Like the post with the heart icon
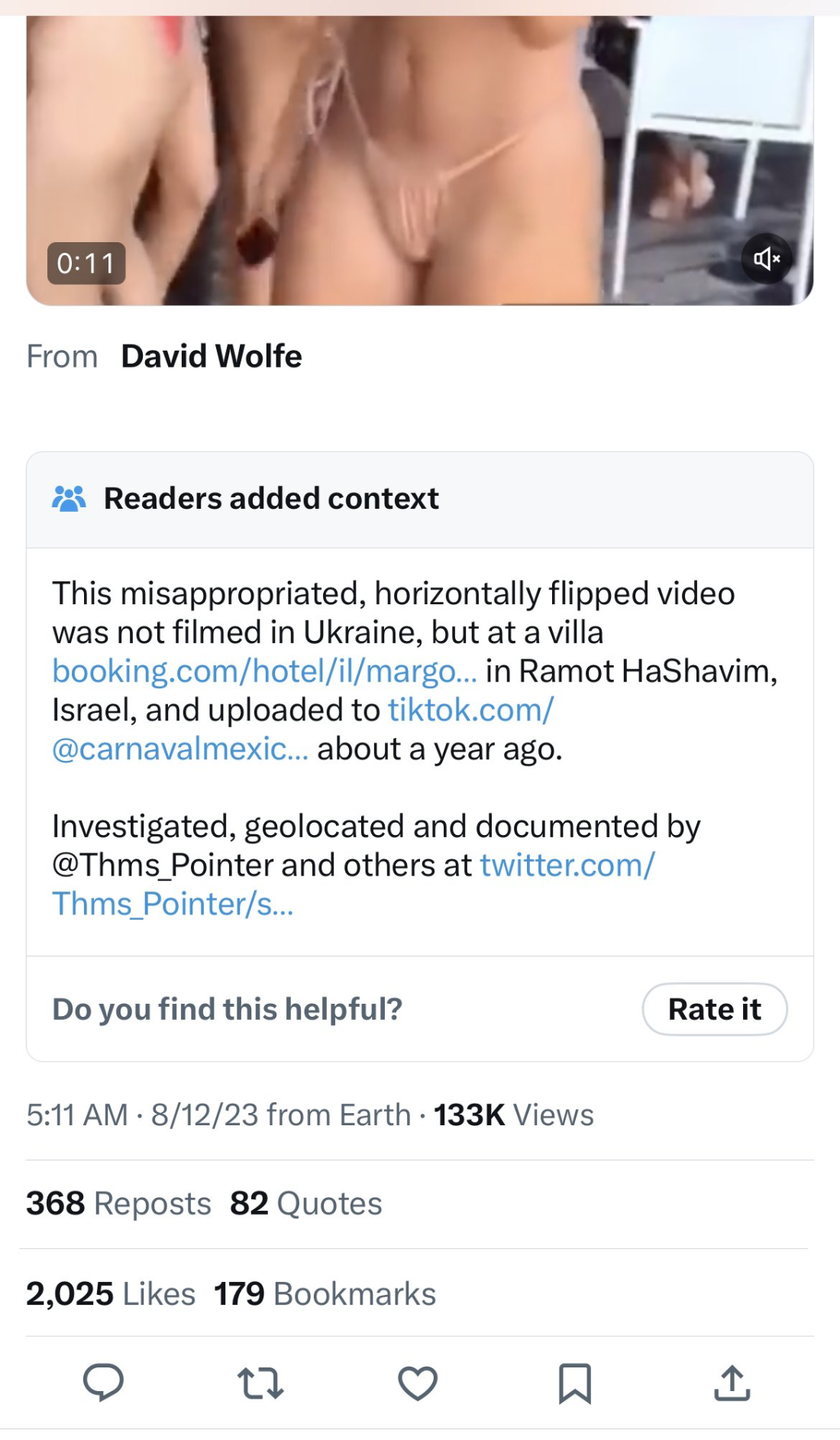 tap(418, 1383)
